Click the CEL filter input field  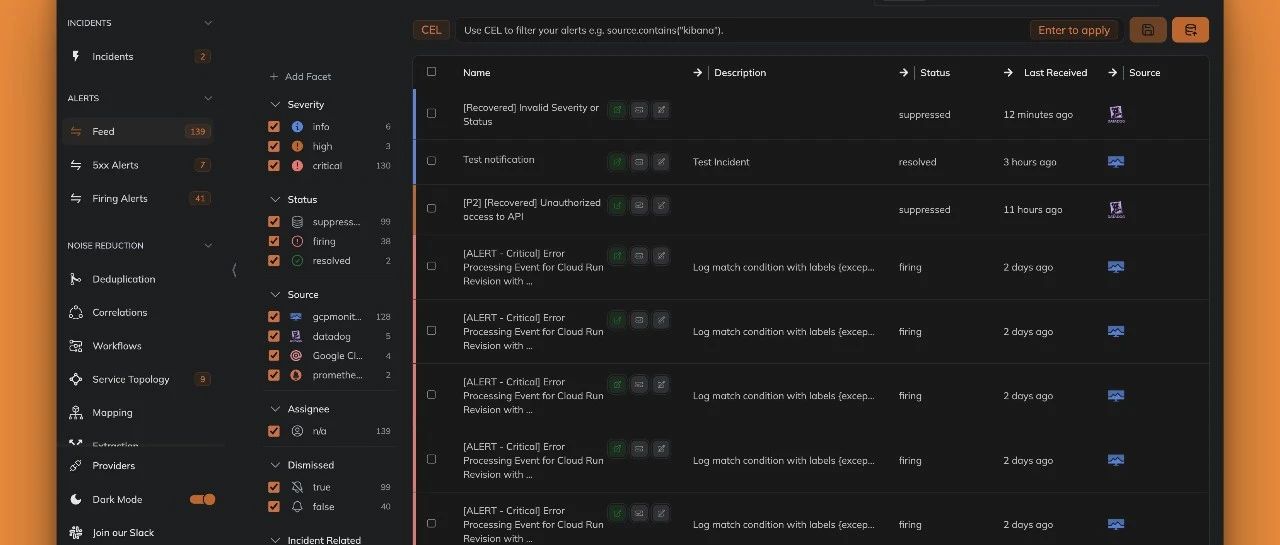pyautogui.click(x=789, y=30)
